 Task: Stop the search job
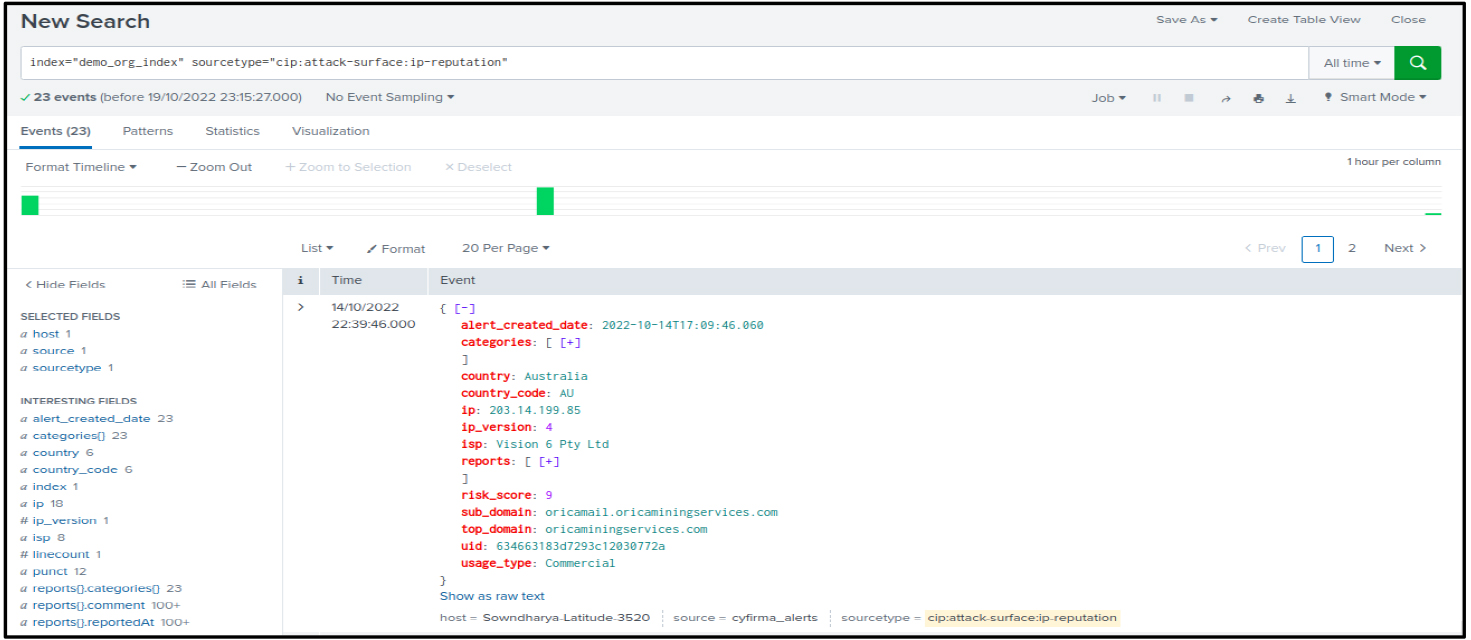coord(1189,98)
